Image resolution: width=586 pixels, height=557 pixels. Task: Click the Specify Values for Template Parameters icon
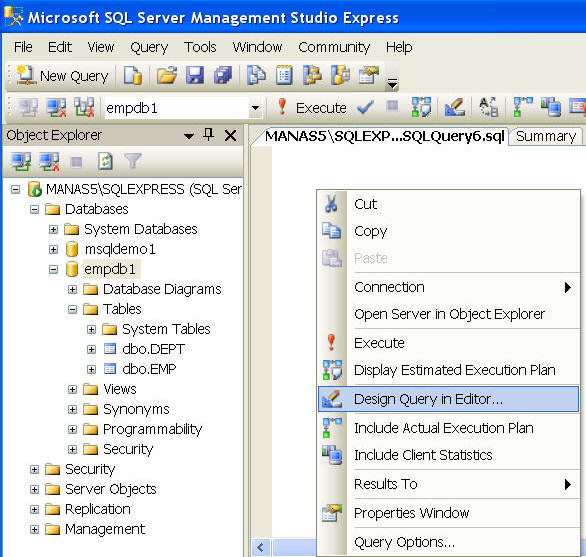pos(488,108)
